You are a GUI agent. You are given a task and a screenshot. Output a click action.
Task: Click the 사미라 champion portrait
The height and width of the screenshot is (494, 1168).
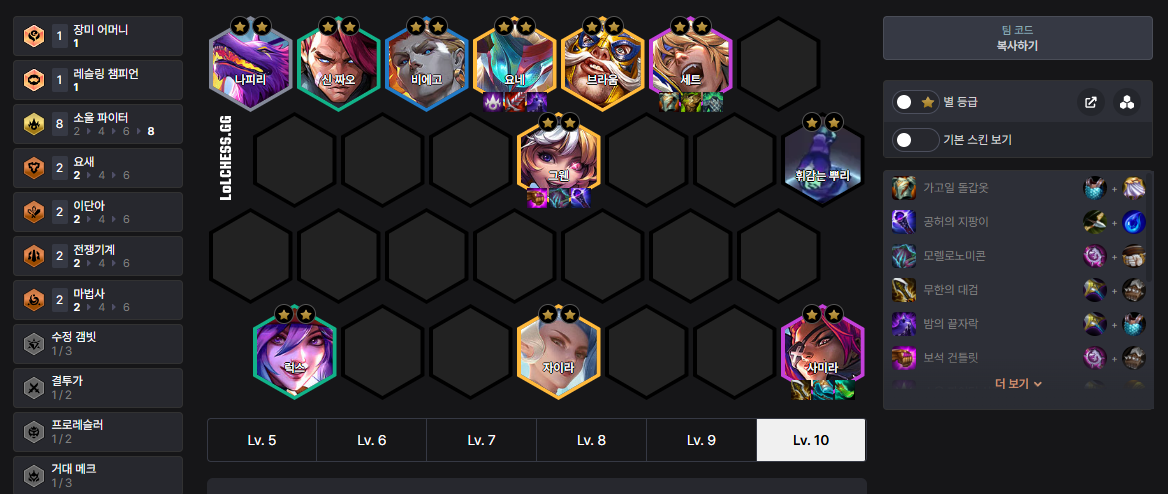tap(822, 352)
